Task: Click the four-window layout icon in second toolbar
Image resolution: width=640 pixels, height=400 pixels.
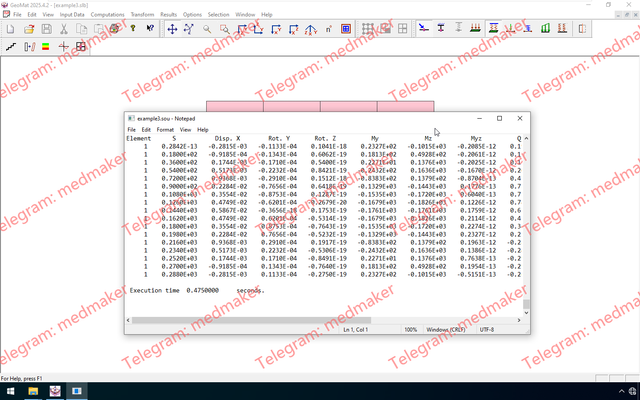Action: (x=81, y=47)
